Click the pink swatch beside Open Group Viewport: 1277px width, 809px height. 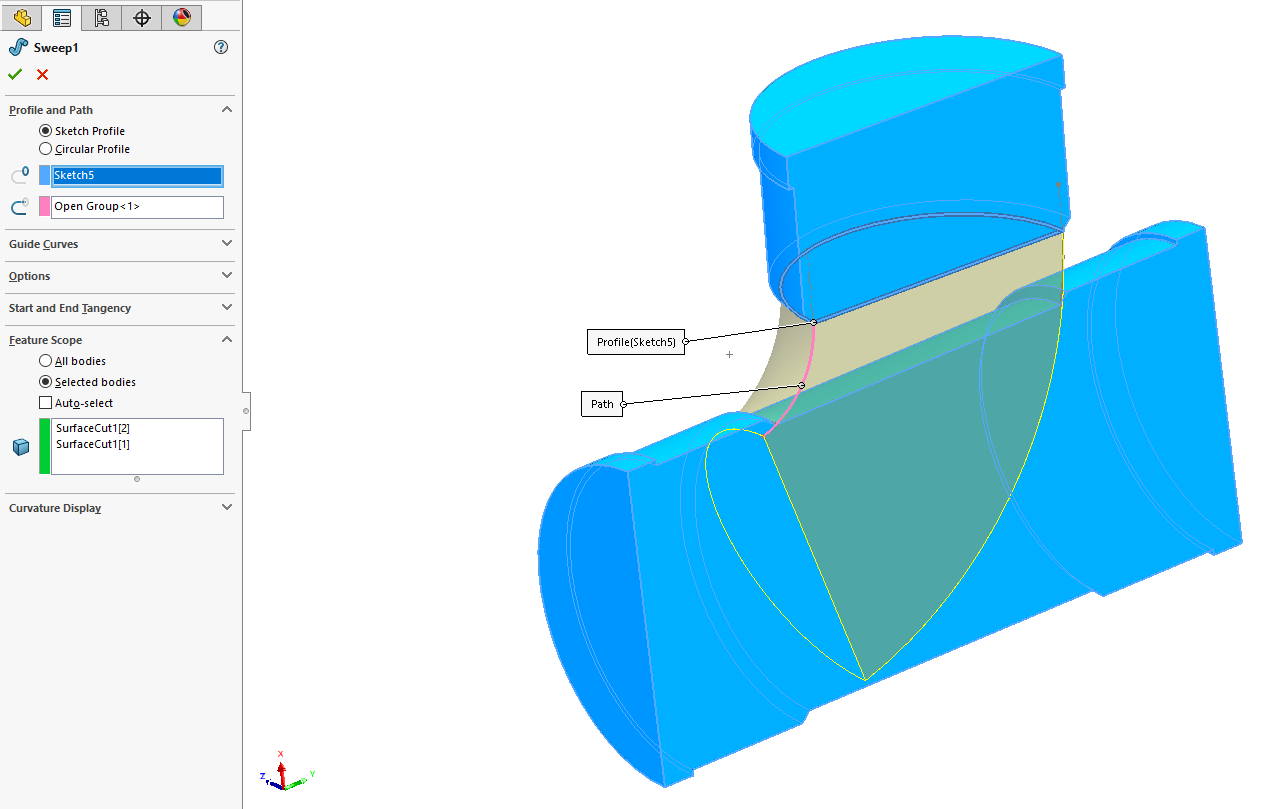point(42,206)
